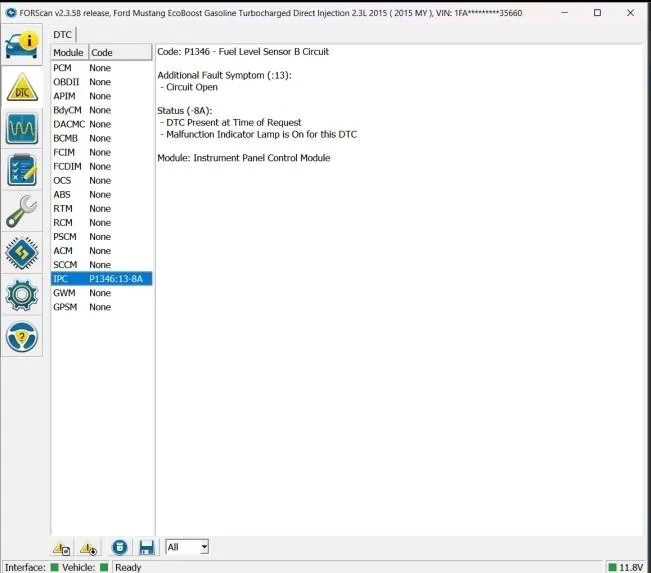
Task: Select the ACM module row
Action: tap(101, 251)
